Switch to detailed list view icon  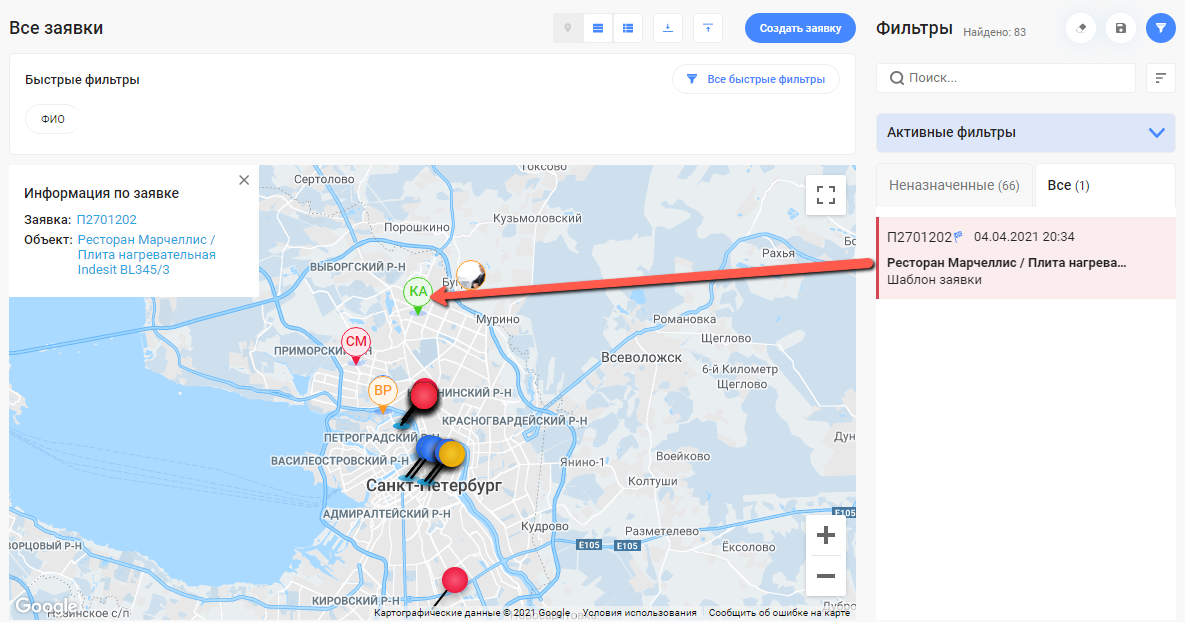point(628,29)
